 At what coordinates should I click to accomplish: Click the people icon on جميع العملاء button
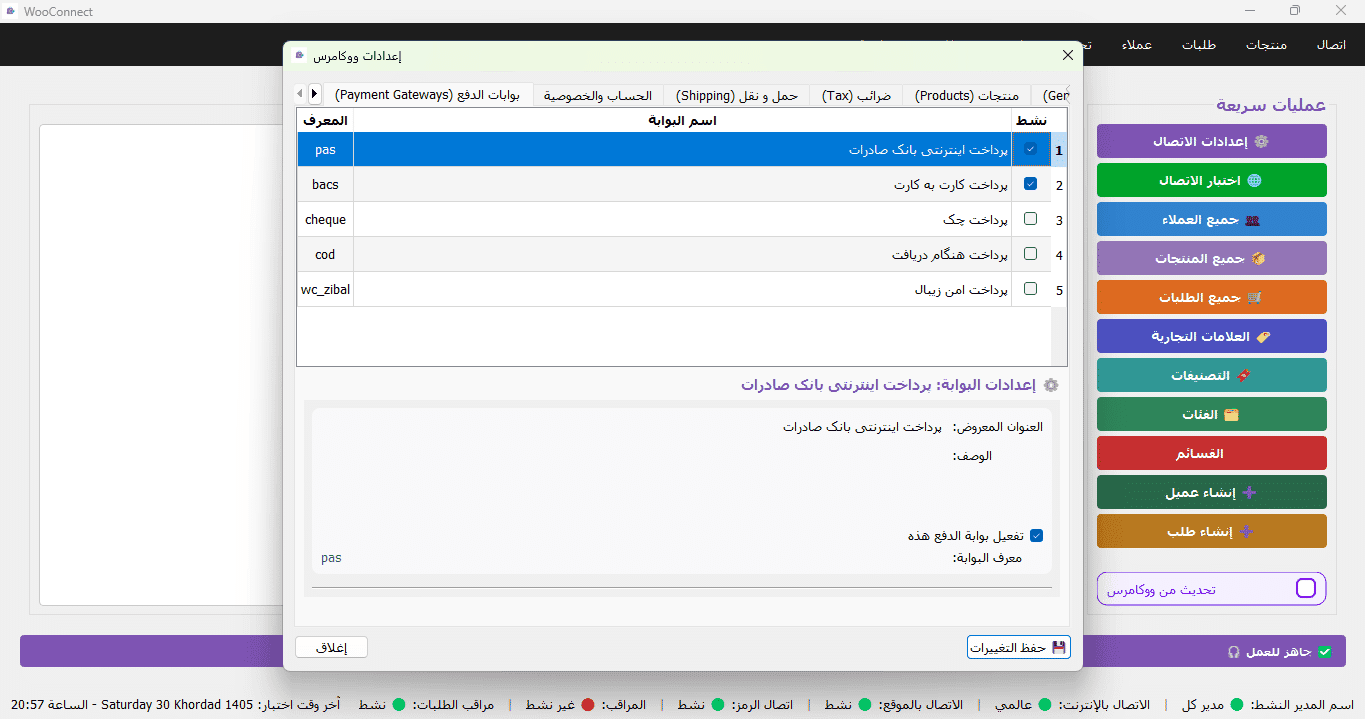[x=1253, y=220]
